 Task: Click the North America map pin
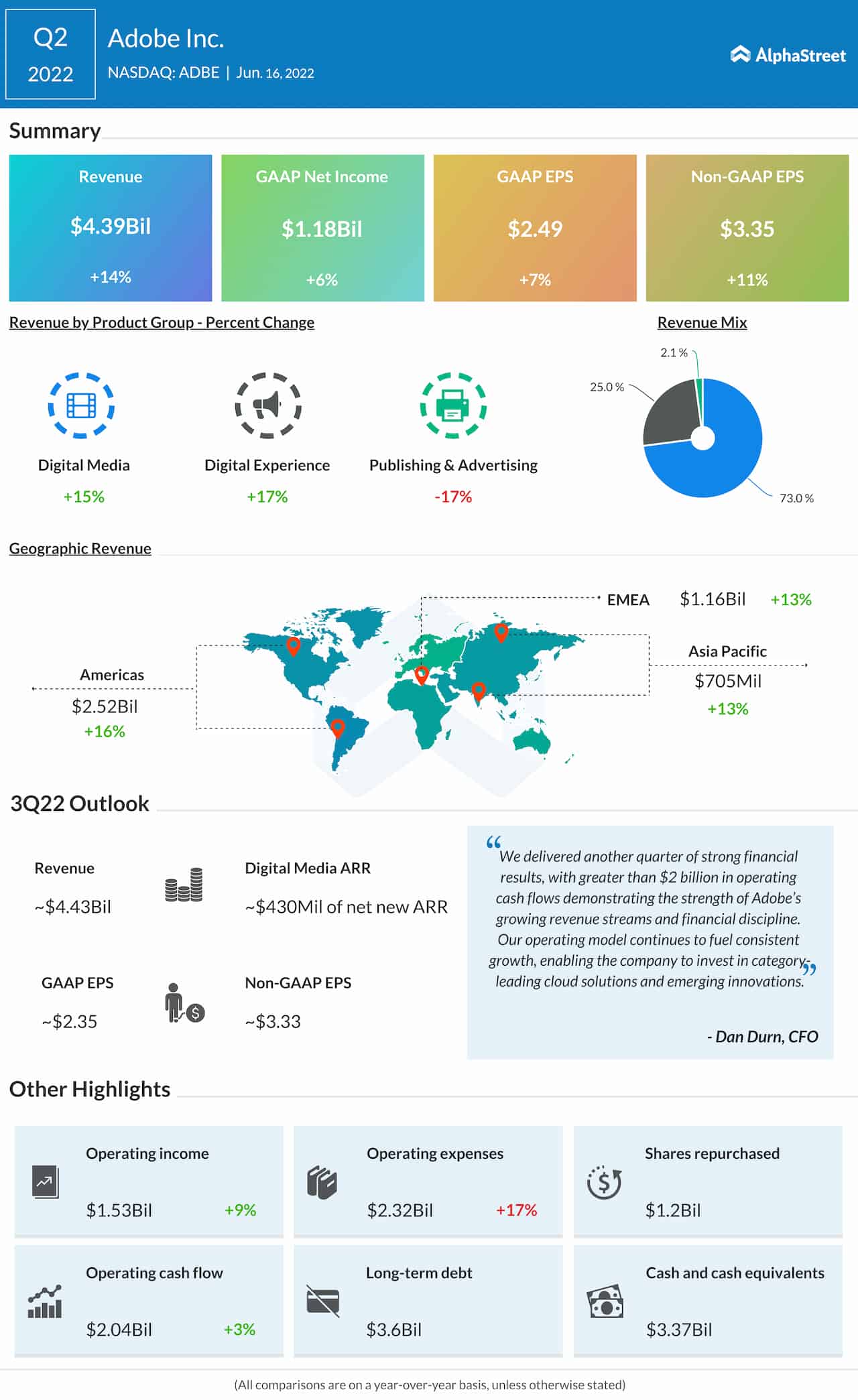293,646
